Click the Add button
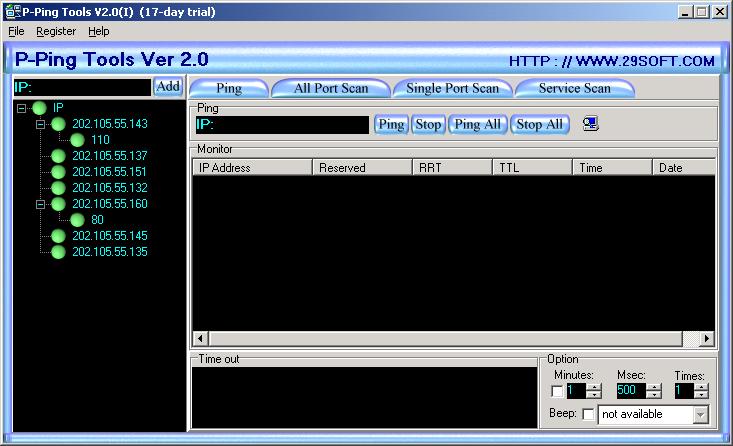The height and width of the screenshot is (446, 733). (x=168, y=86)
